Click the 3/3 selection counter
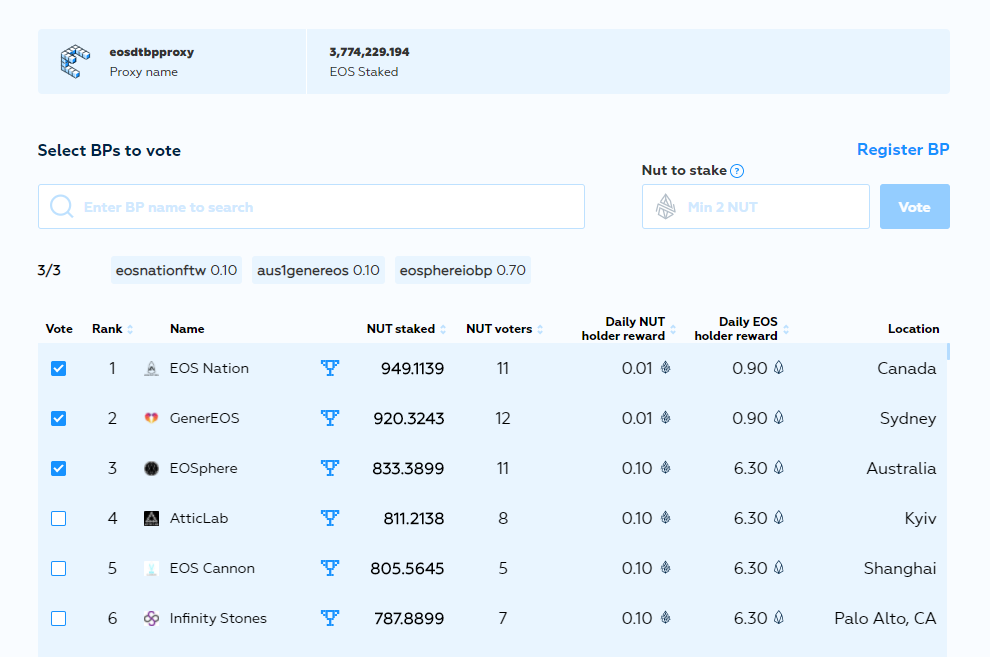The height and width of the screenshot is (657, 990). (x=49, y=270)
